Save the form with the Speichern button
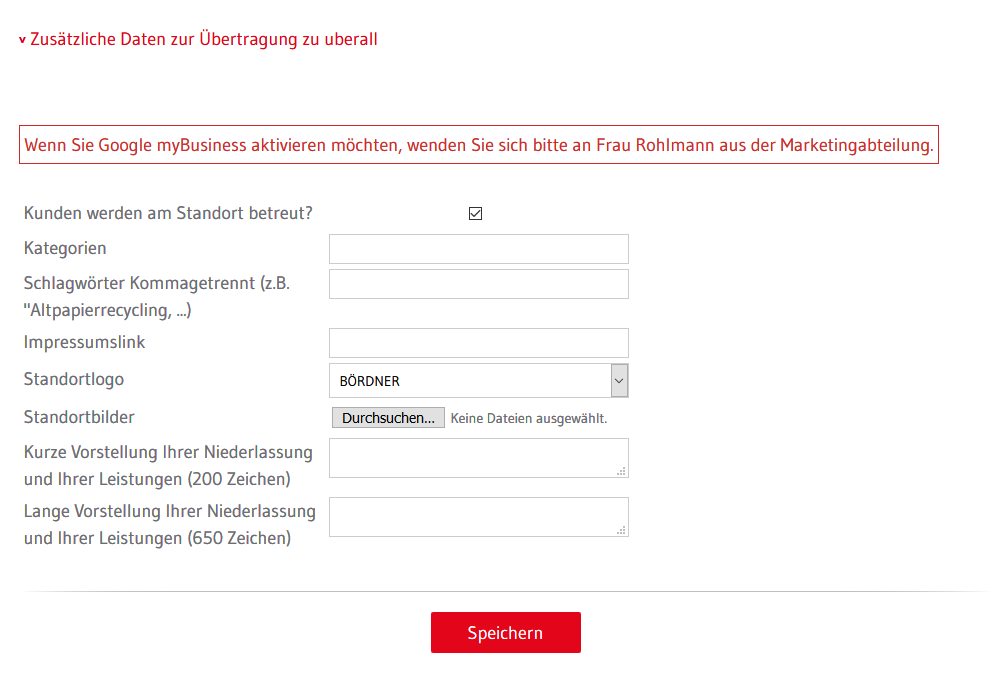The width and height of the screenshot is (1008, 678). pos(506,632)
